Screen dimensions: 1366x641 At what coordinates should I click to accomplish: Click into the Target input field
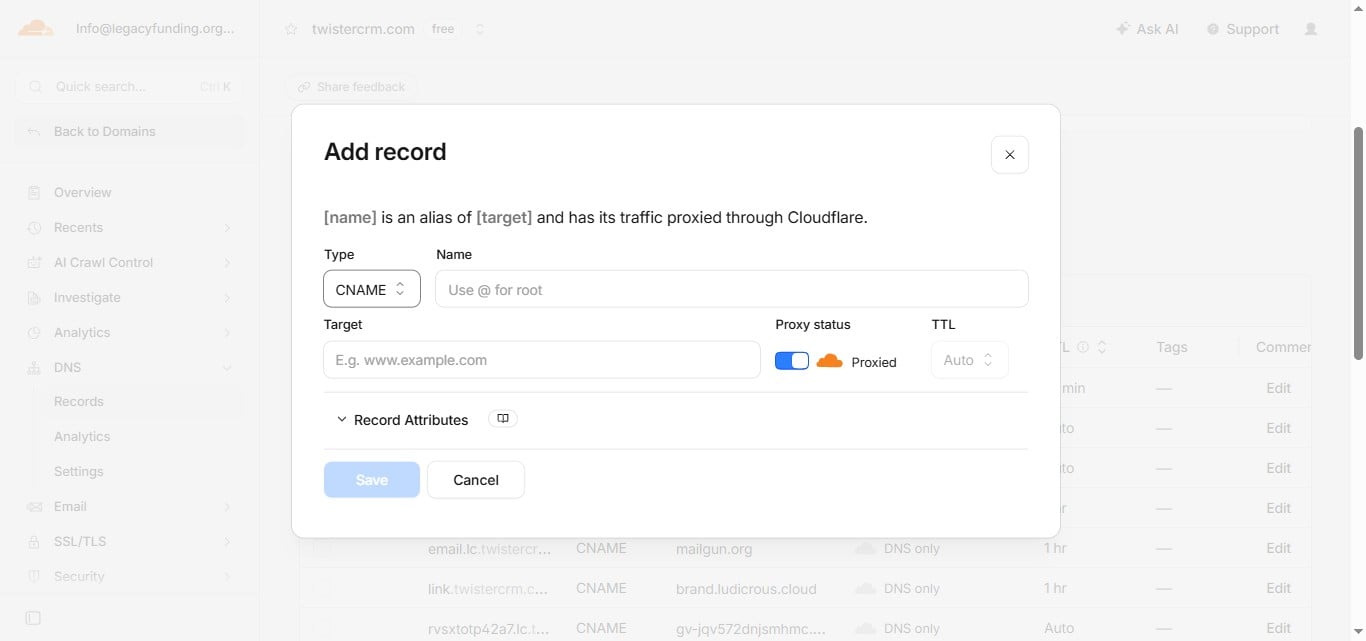[x=542, y=360]
